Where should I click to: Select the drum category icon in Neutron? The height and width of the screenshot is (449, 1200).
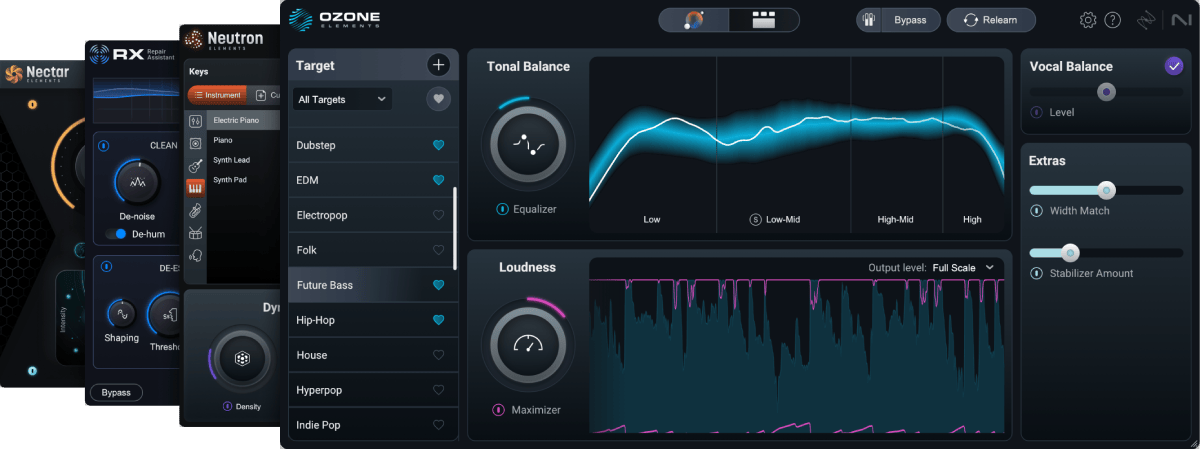click(x=195, y=233)
